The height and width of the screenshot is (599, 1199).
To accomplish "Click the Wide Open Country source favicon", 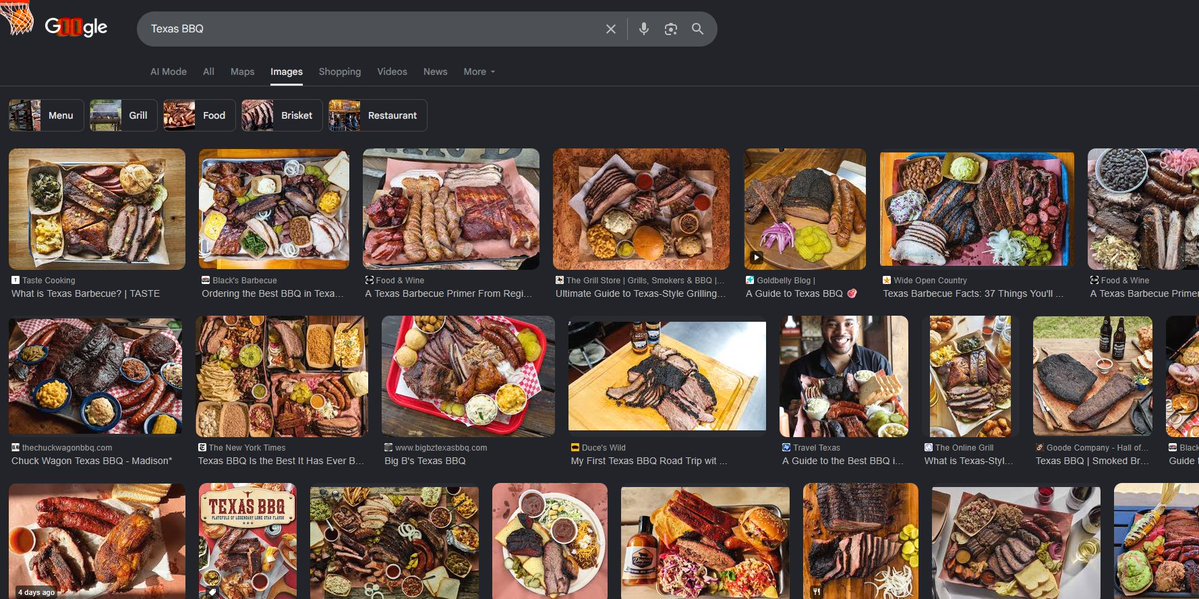I will (886, 281).
